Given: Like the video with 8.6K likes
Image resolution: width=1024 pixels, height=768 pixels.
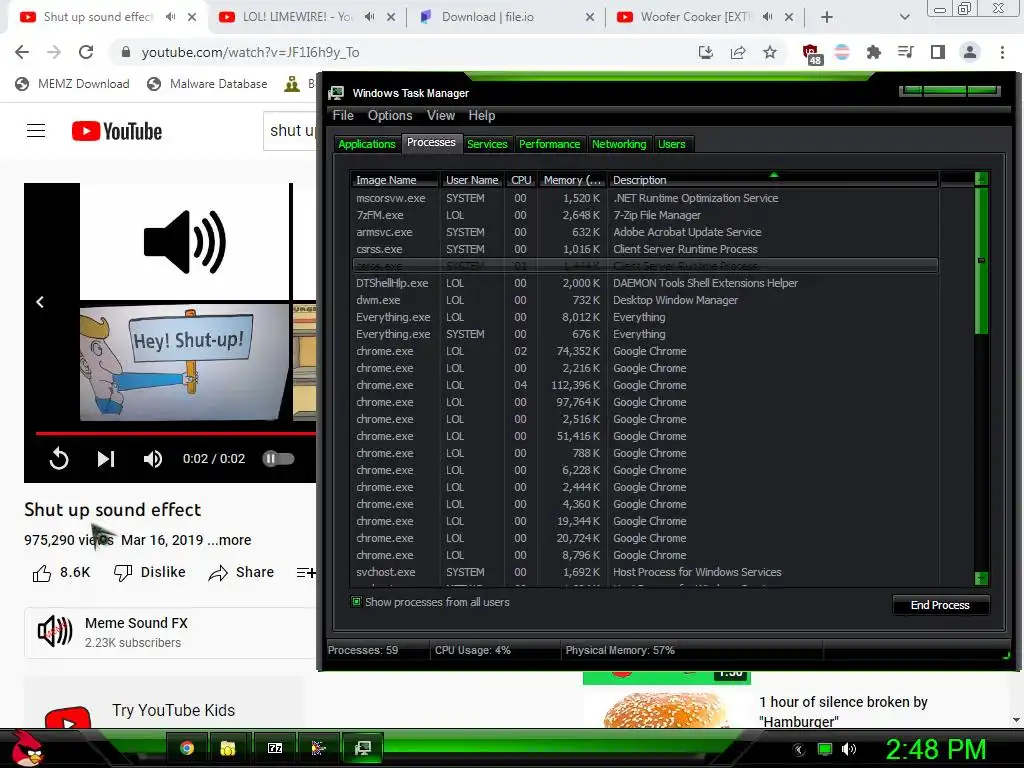Looking at the screenshot, I should (x=61, y=573).
